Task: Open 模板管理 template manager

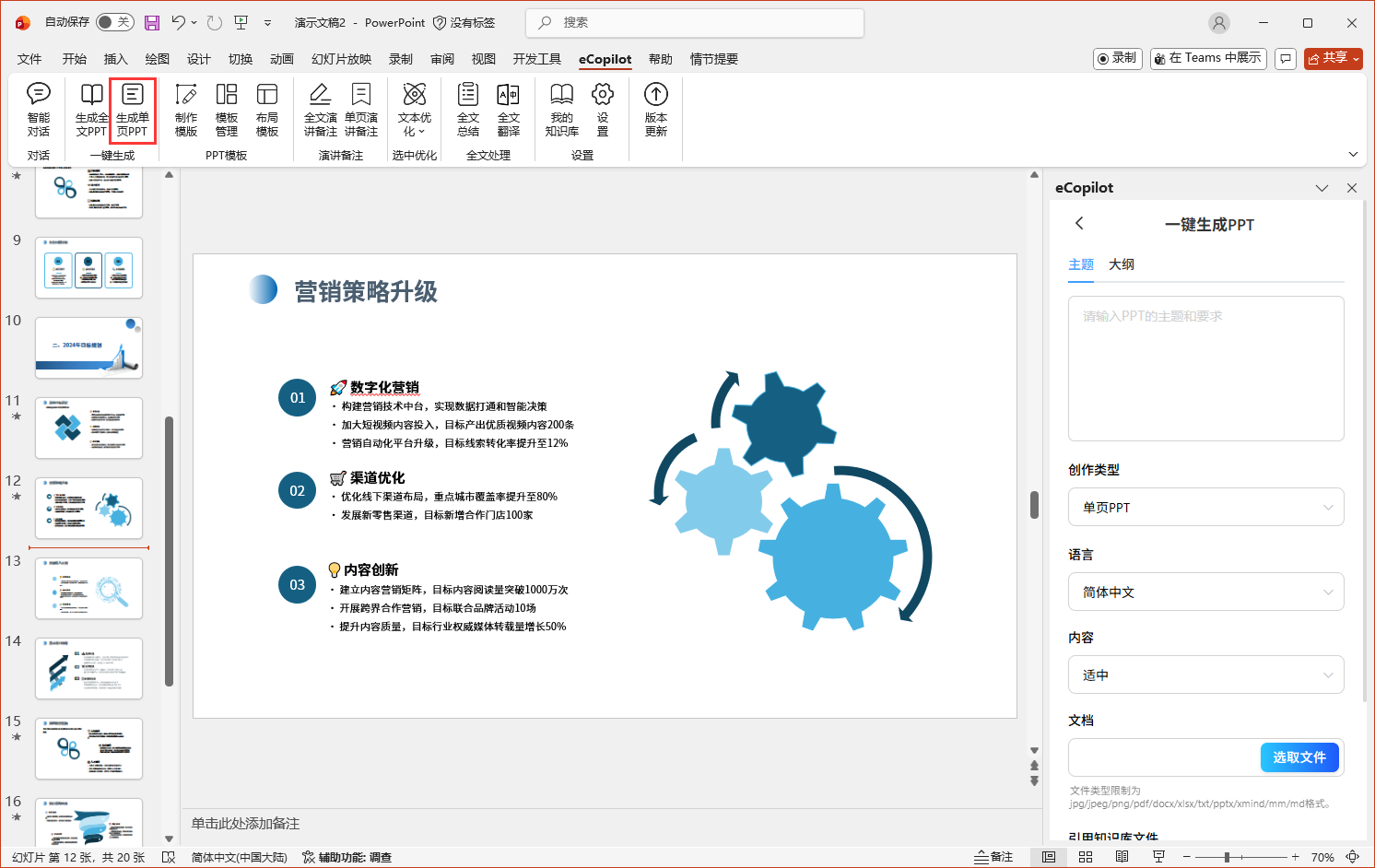Action: 227,109
